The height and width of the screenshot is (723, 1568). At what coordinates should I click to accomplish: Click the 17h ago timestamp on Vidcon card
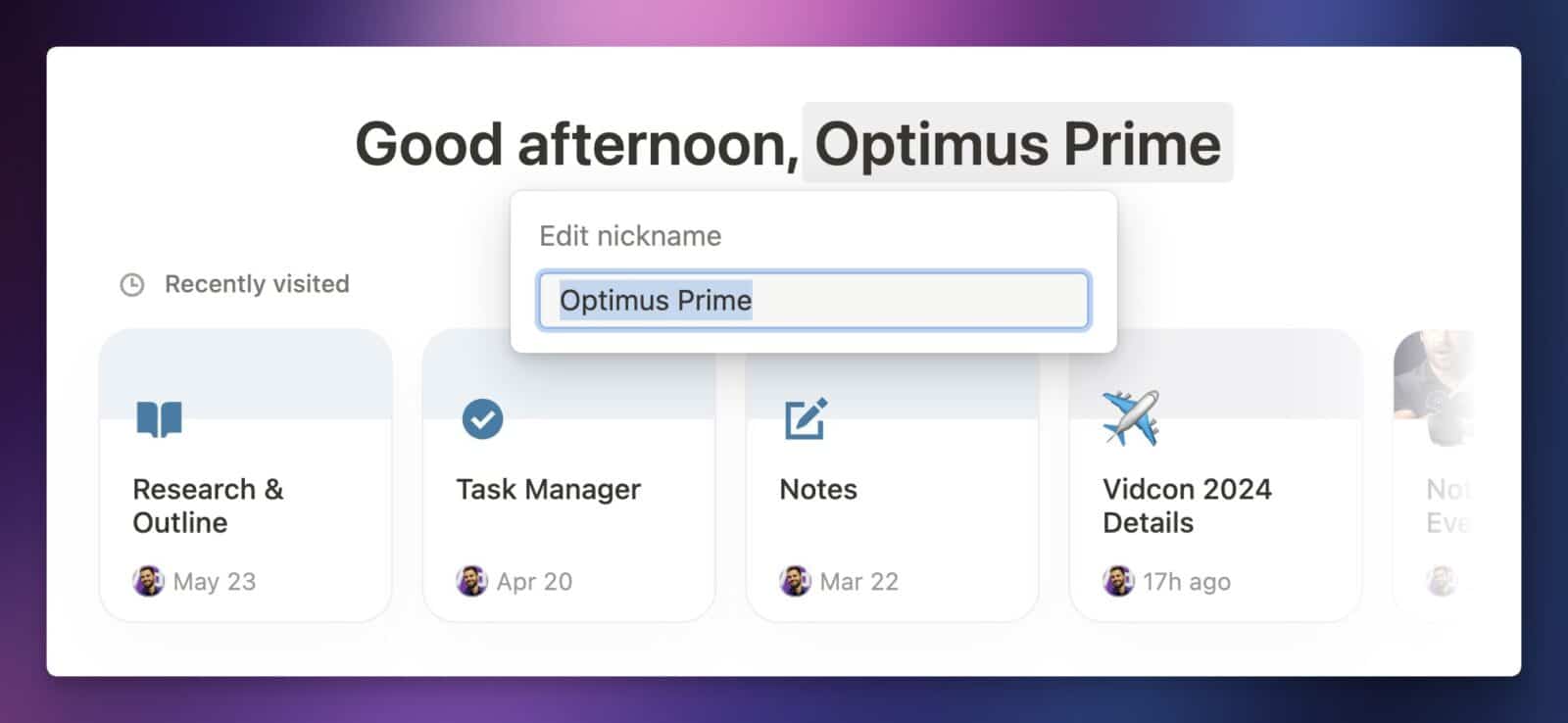(1186, 582)
